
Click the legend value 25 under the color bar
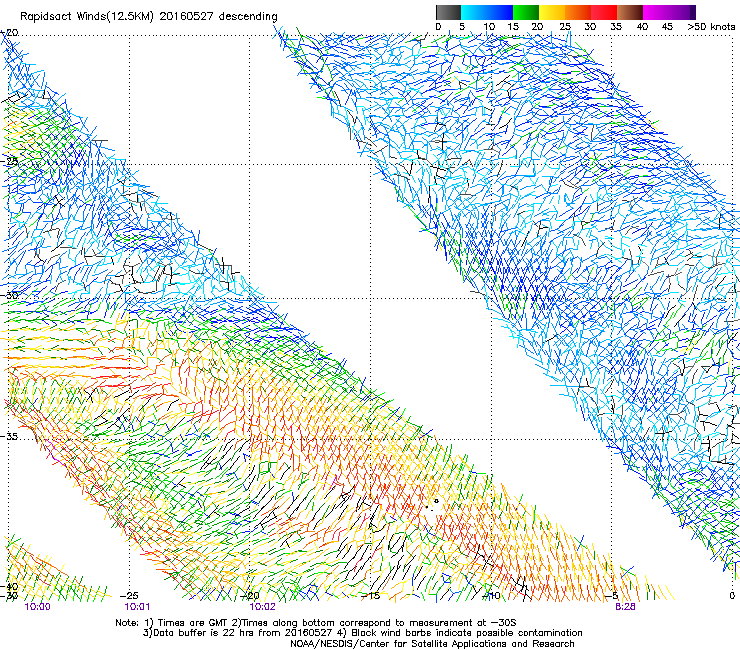(565, 27)
